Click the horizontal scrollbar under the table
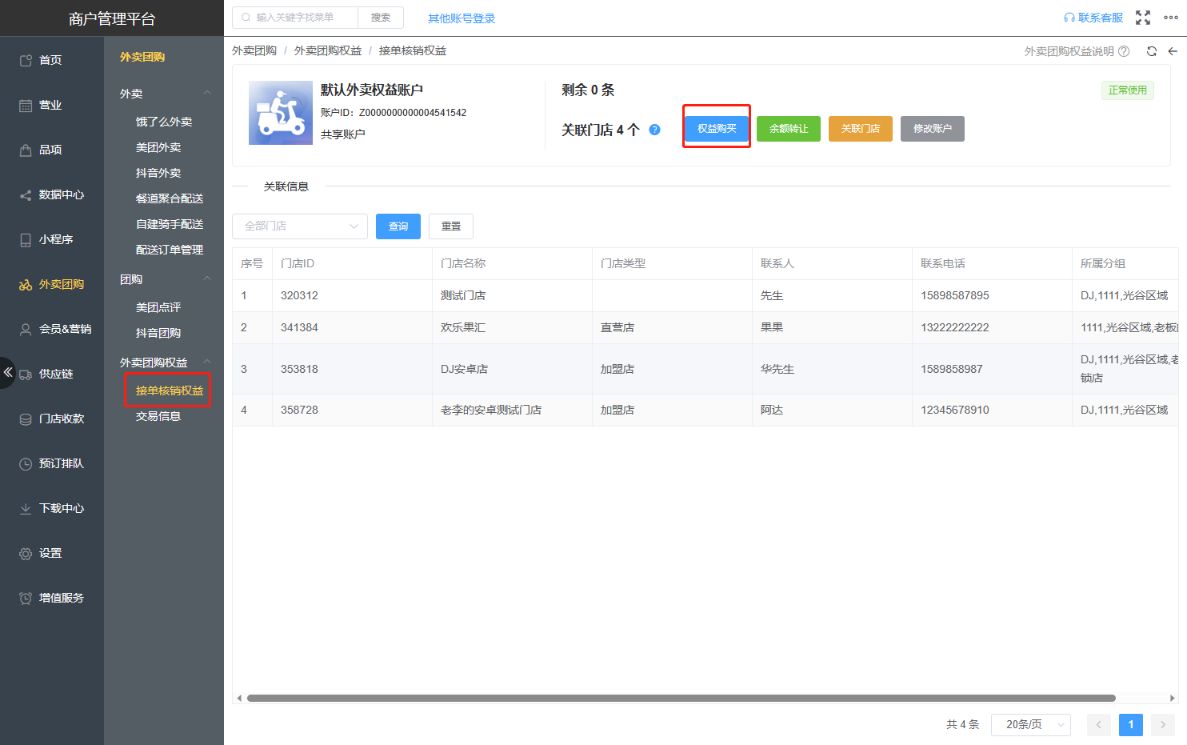 [681, 698]
